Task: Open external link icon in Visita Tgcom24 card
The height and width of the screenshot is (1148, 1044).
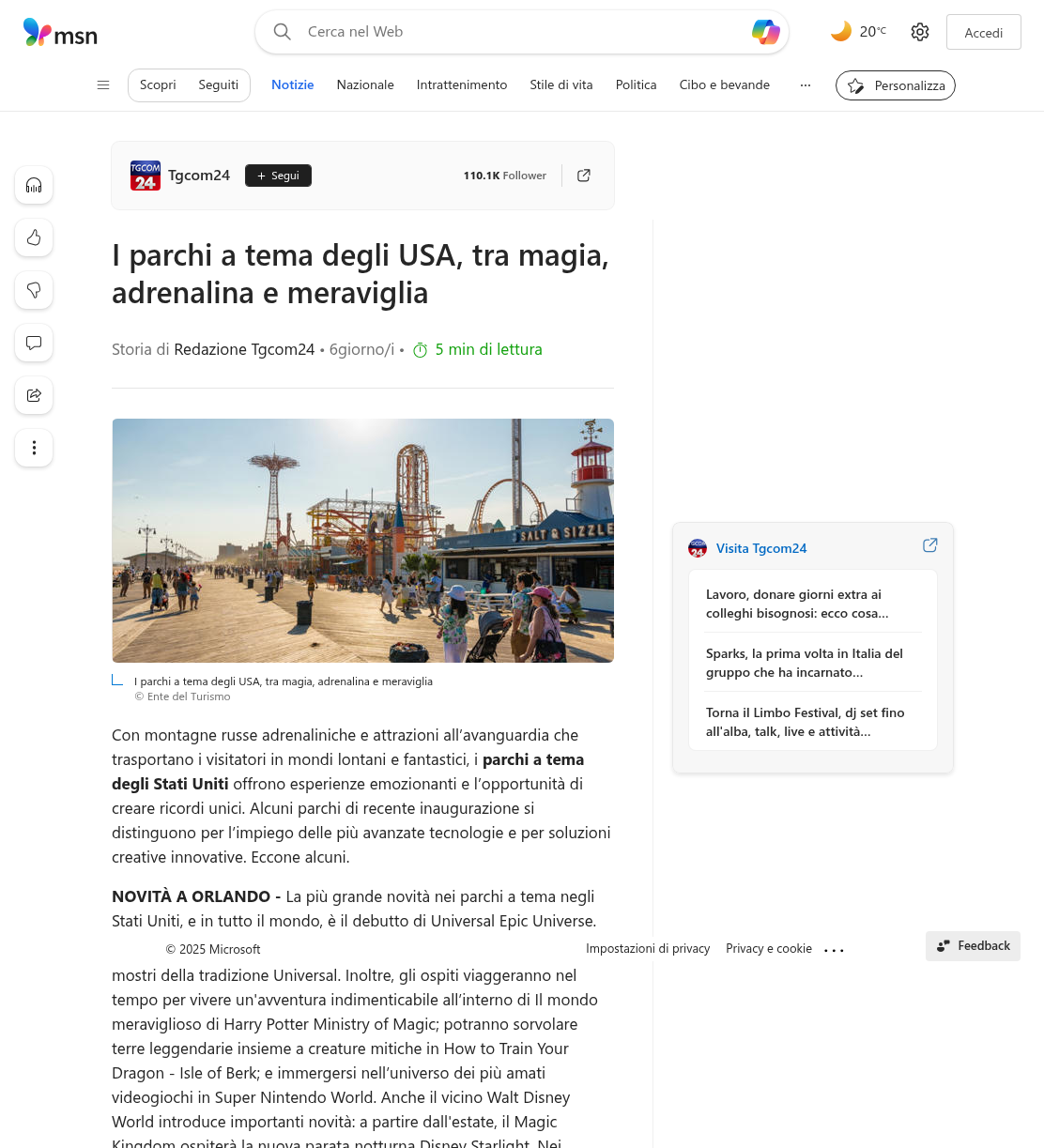Action: pyautogui.click(x=930, y=545)
